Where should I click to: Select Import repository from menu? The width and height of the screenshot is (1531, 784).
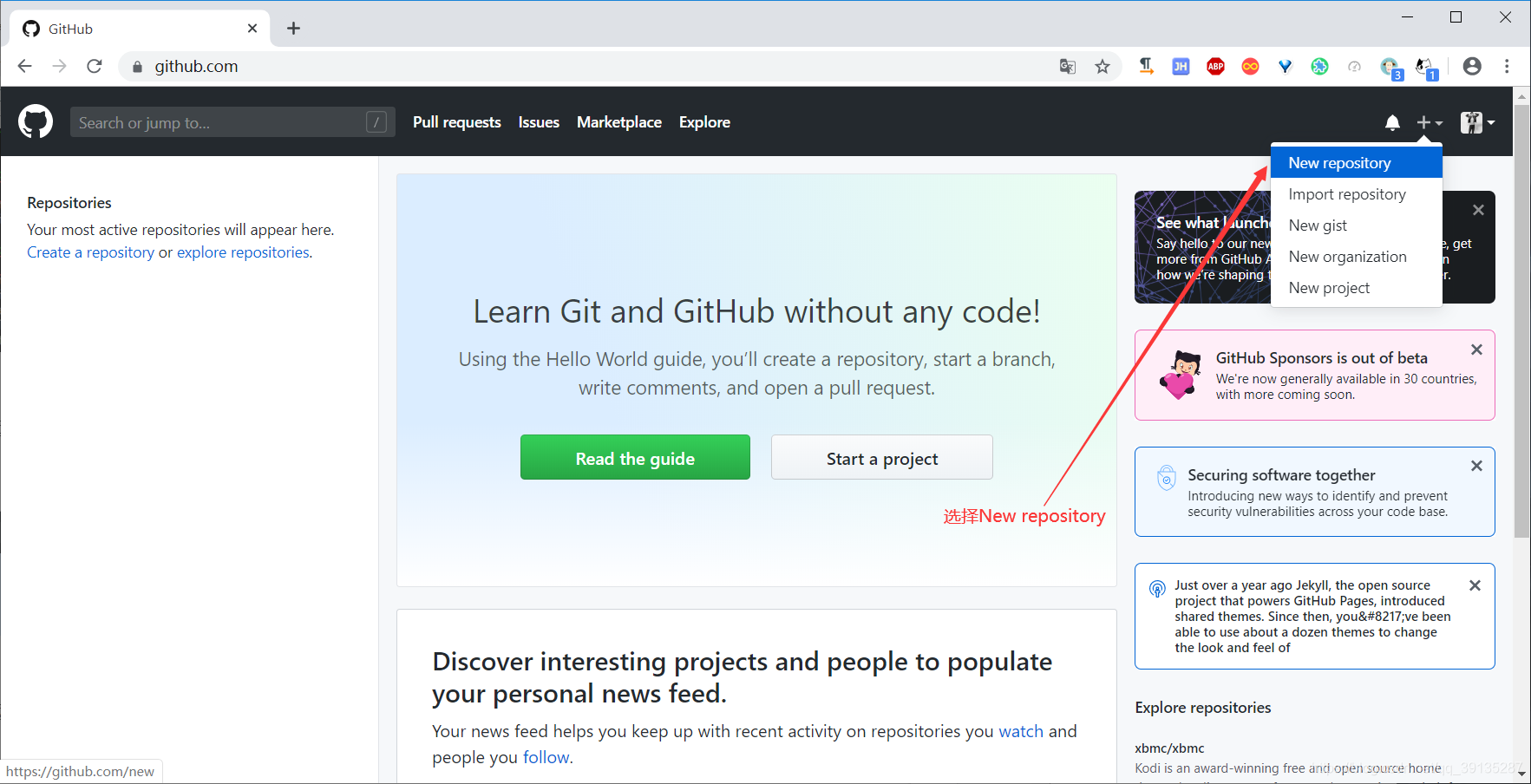pyautogui.click(x=1356, y=194)
